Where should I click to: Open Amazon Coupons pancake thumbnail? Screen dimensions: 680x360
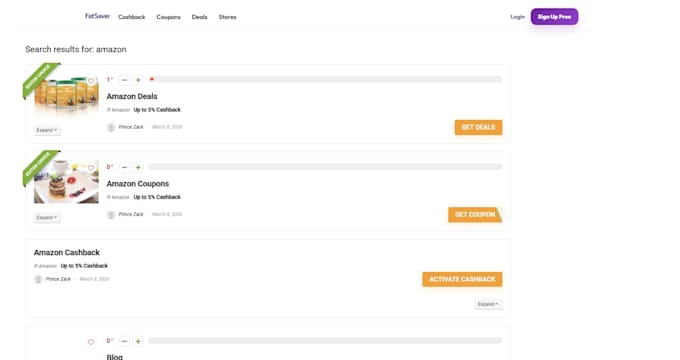tap(66, 182)
